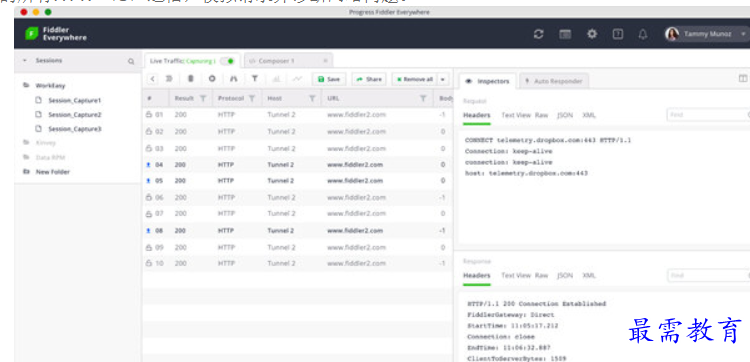Filter the Host column

(312, 99)
